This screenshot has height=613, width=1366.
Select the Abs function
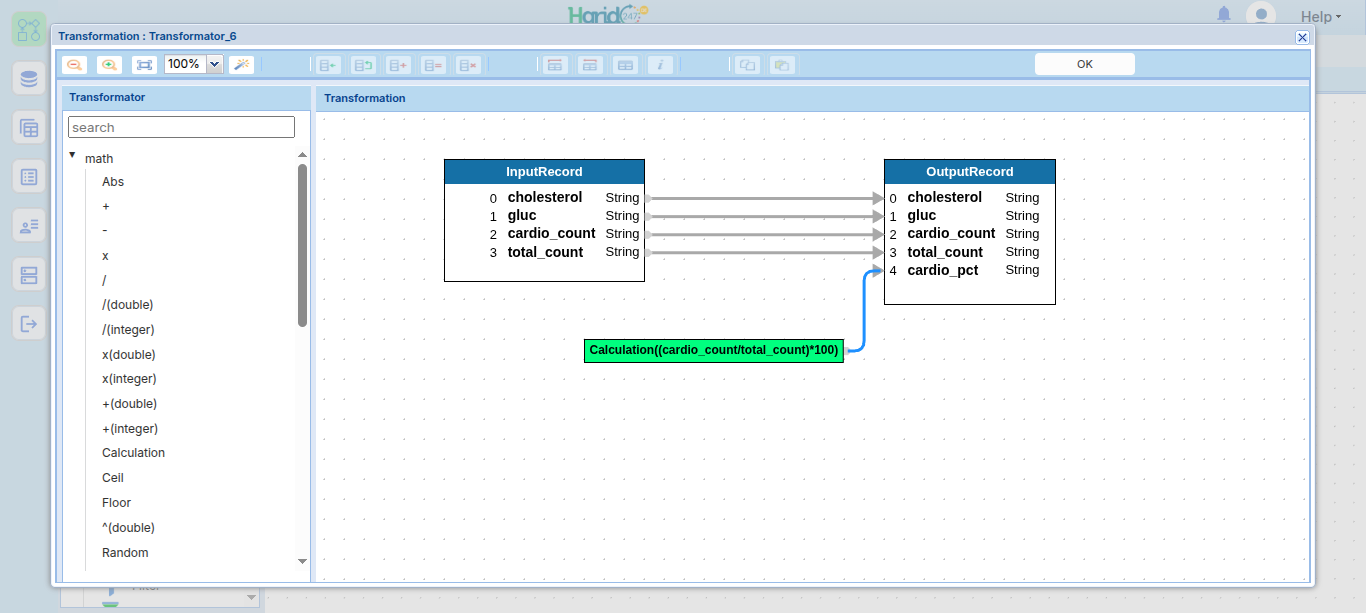pyautogui.click(x=113, y=182)
